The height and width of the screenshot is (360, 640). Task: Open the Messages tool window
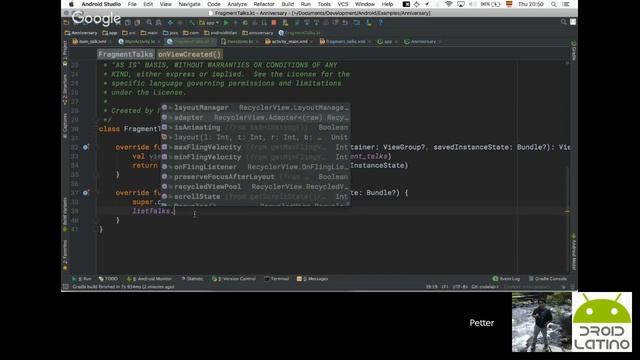pos(313,279)
